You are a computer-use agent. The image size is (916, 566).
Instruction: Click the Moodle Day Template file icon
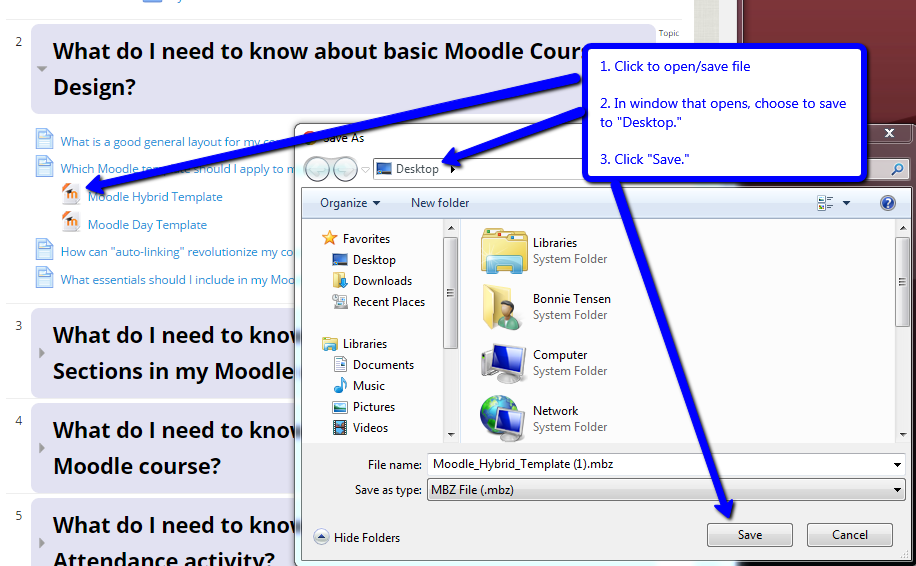71,222
